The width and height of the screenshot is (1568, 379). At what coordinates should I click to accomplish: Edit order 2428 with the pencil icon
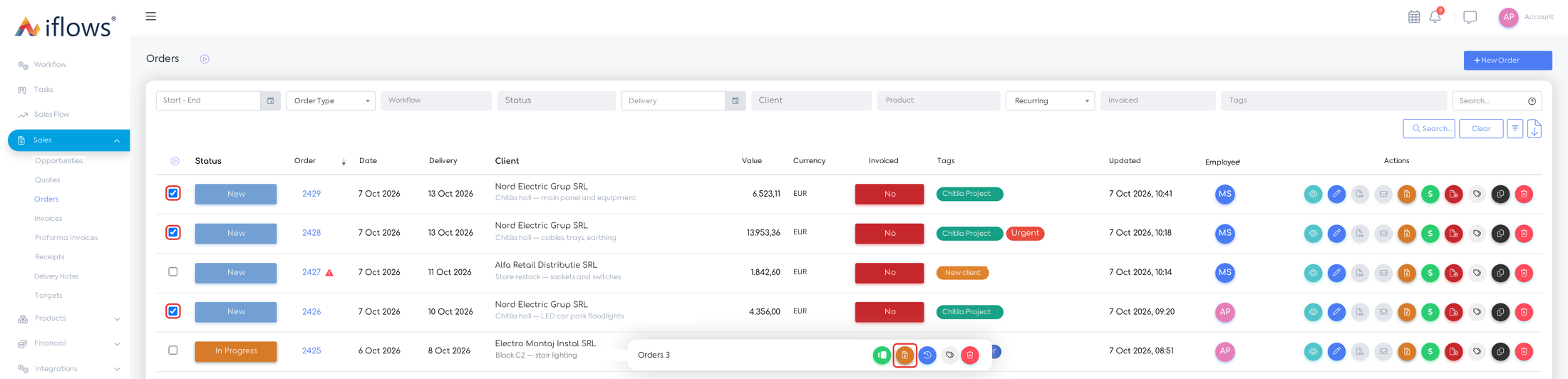1336,234
